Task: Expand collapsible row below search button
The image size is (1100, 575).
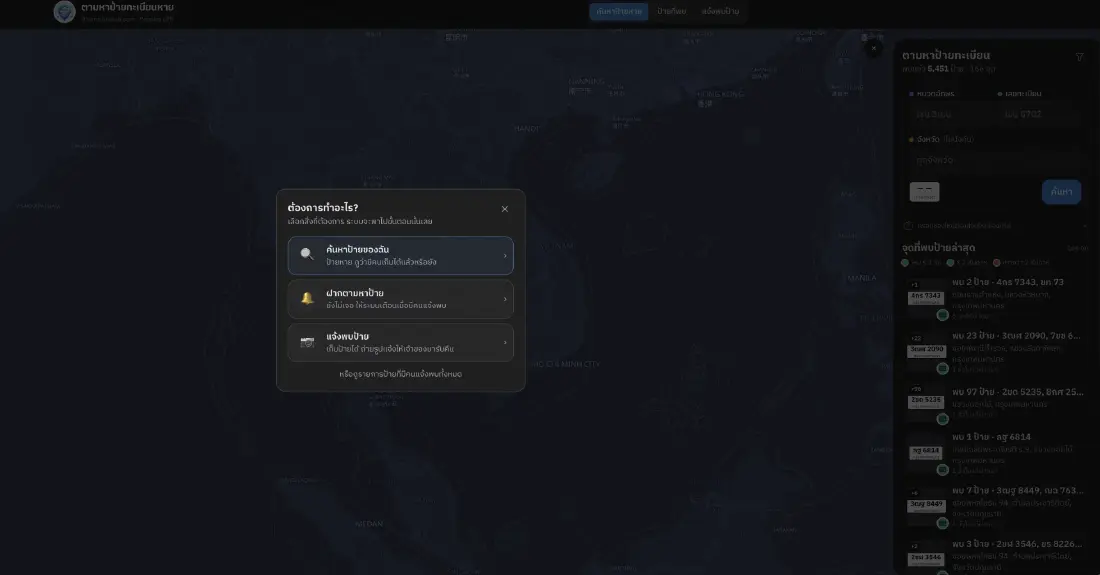Action: [x=995, y=226]
